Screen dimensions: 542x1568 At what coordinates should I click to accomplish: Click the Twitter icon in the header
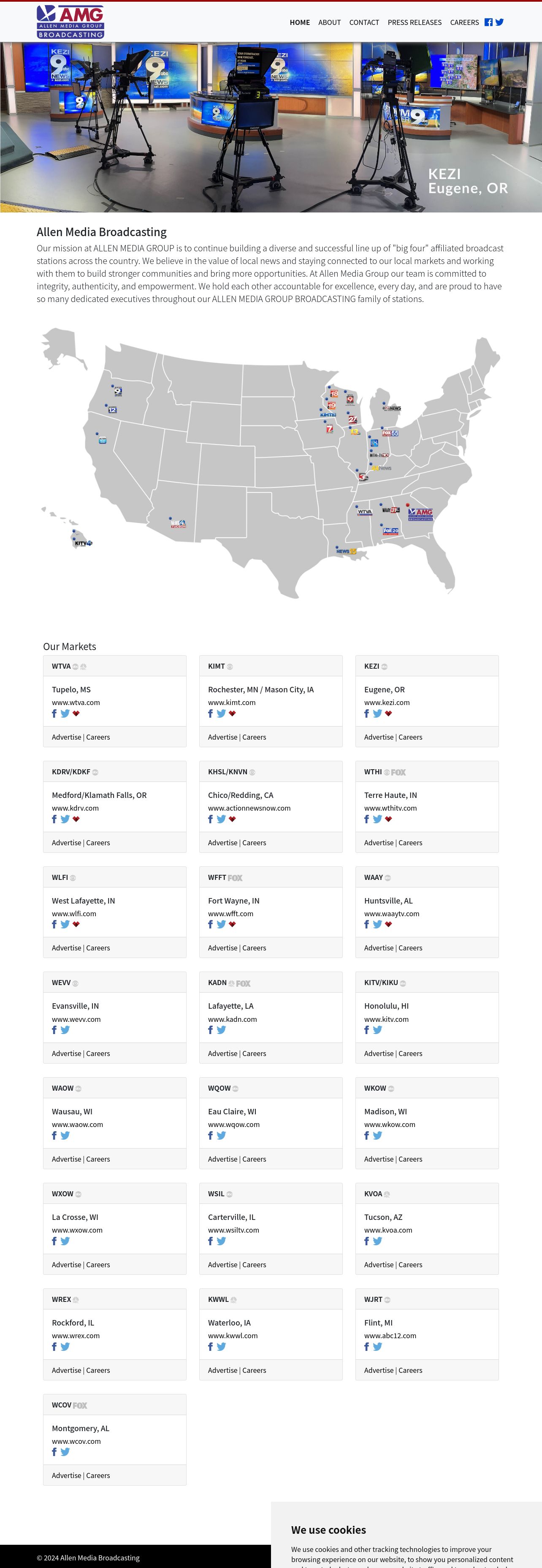pyautogui.click(x=499, y=22)
